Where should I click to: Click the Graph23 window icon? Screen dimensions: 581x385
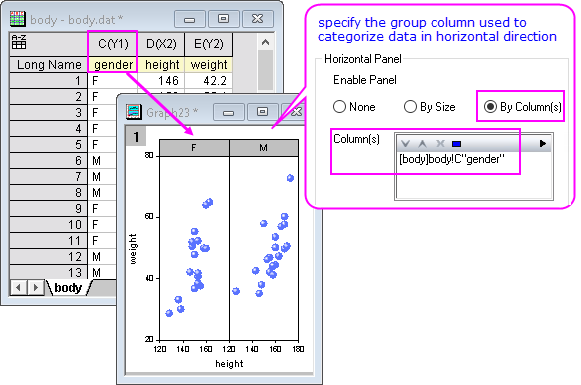pos(133,112)
